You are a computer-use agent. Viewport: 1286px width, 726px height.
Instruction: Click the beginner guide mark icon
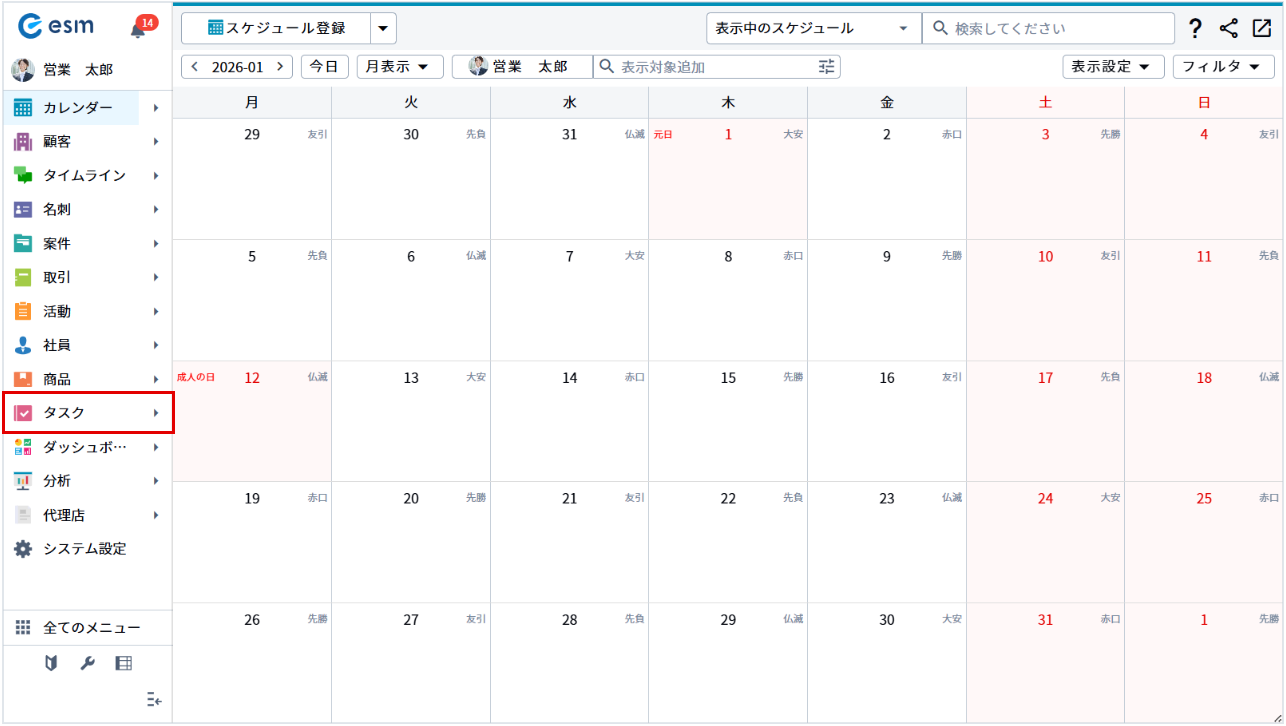(x=51, y=663)
